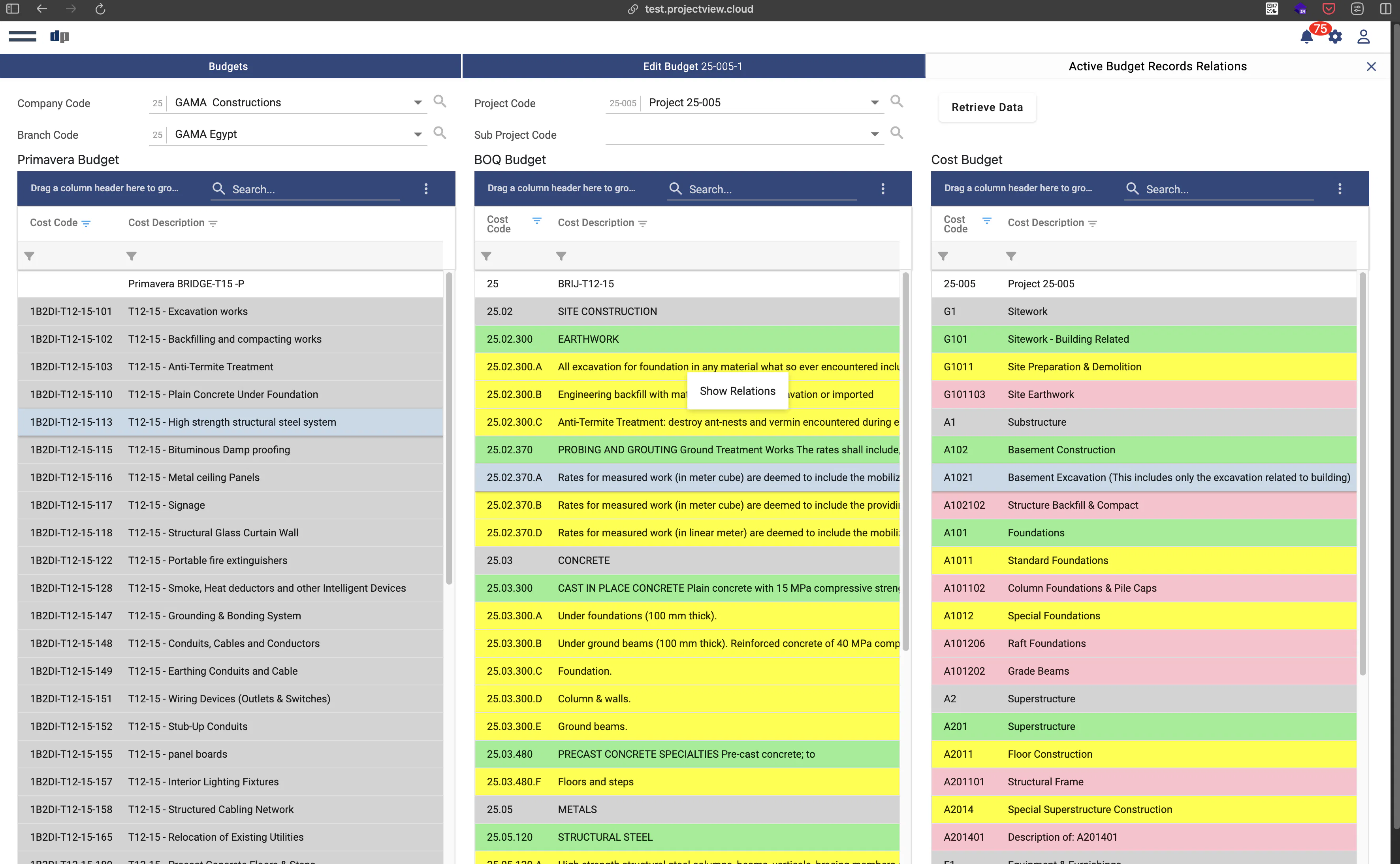Open Cost Budget grid three-dot menu
1400x864 pixels.
1340,189
